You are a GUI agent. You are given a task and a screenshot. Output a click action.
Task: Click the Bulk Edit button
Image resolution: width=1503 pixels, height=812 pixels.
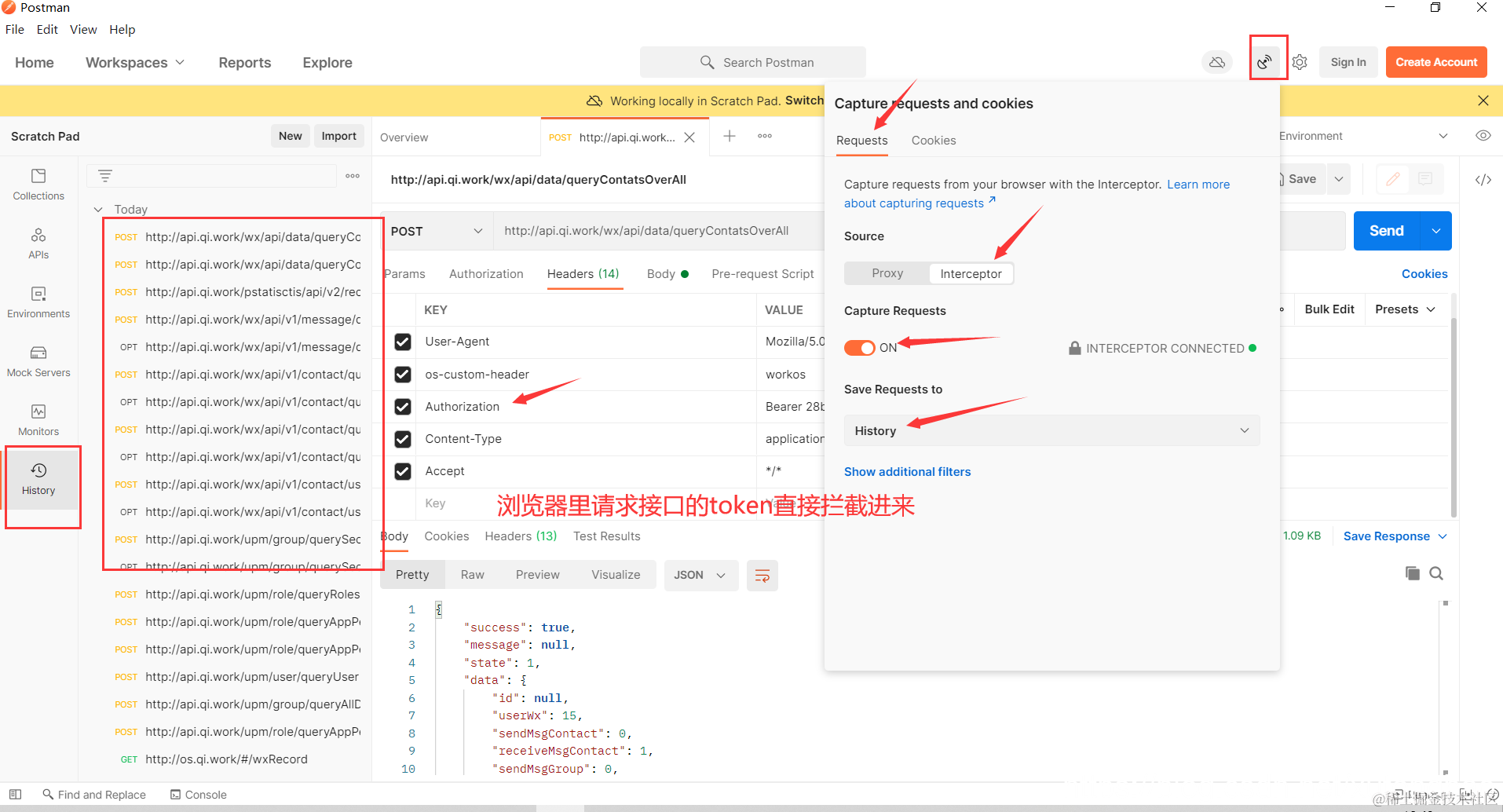click(1329, 309)
